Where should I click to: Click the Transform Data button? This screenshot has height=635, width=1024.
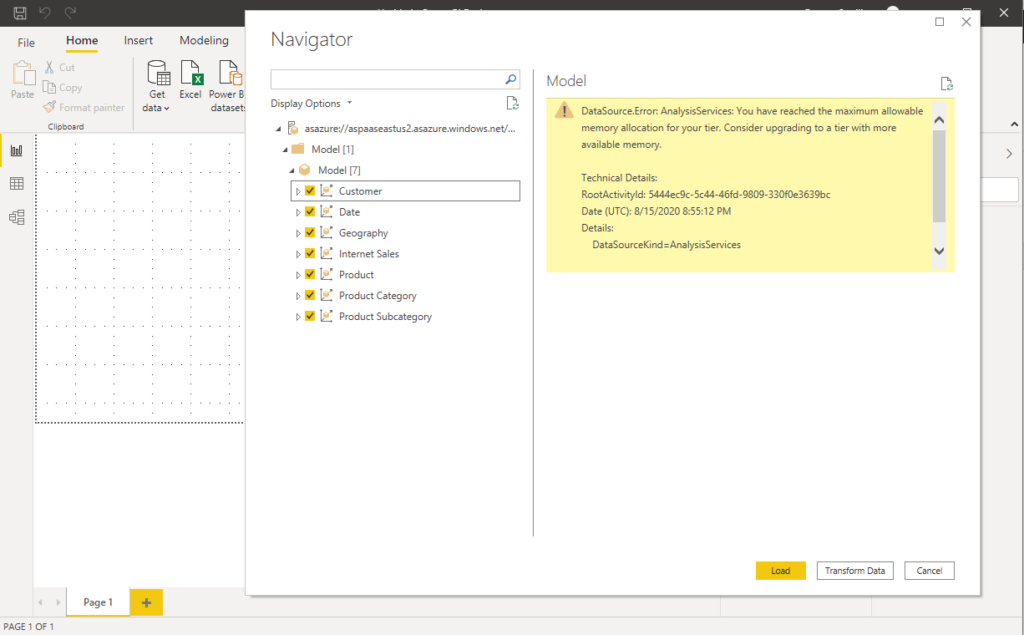(855, 570)
